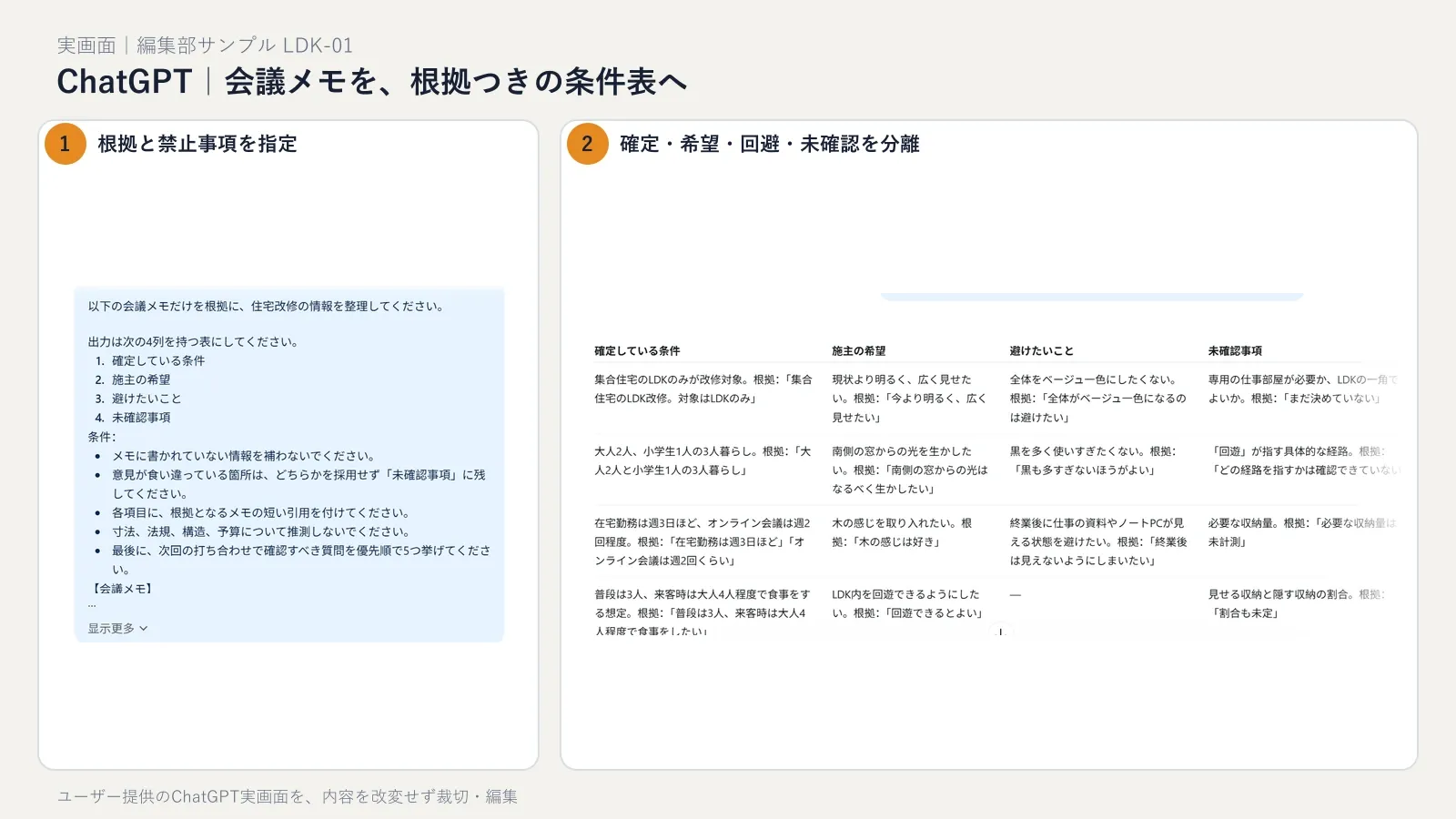Click cell 木の感じを取り入れたい

903,532
